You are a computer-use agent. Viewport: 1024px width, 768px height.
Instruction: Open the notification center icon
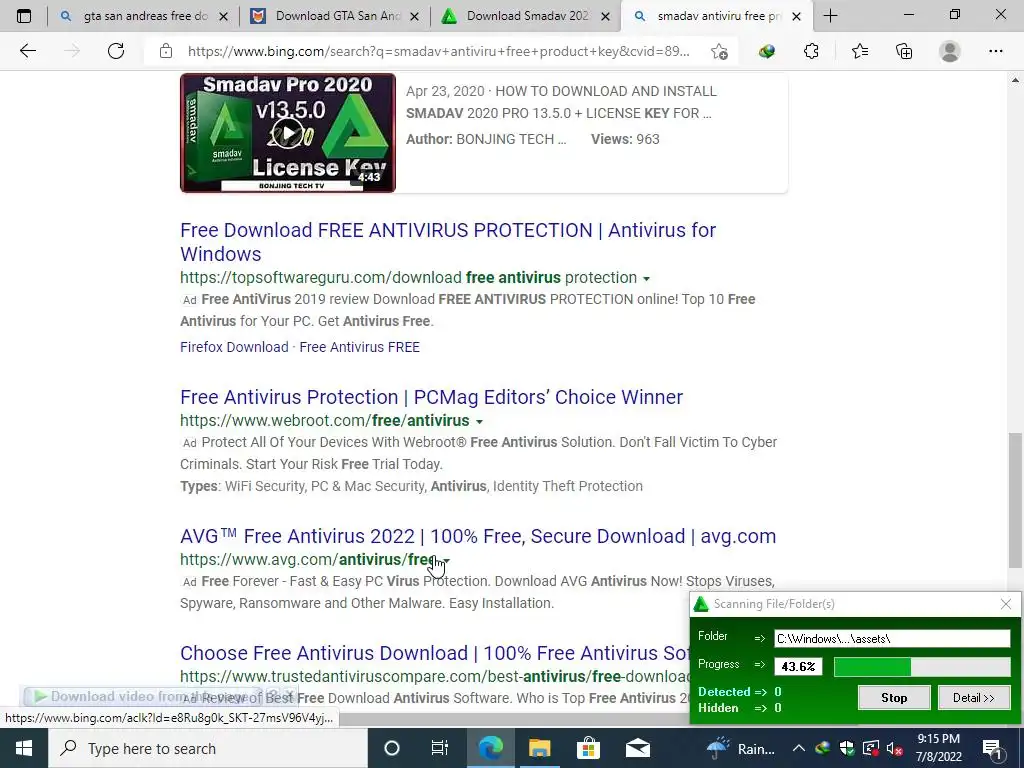(992, 748)
